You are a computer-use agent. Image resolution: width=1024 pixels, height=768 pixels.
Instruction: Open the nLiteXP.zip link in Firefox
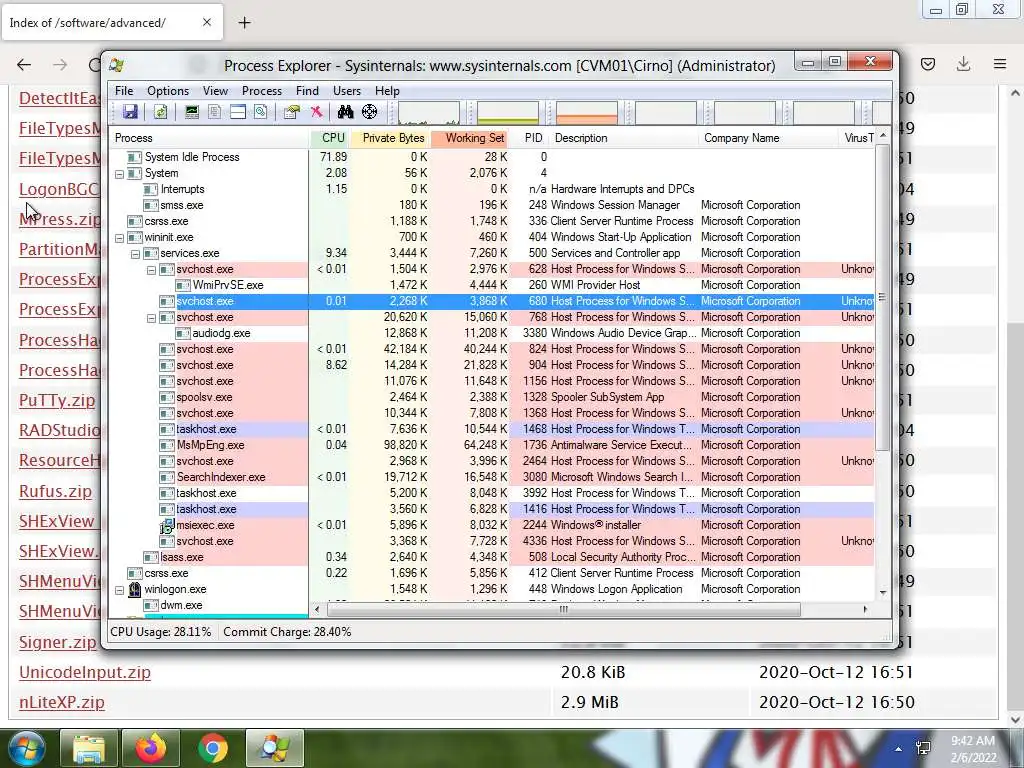point(62,702)
